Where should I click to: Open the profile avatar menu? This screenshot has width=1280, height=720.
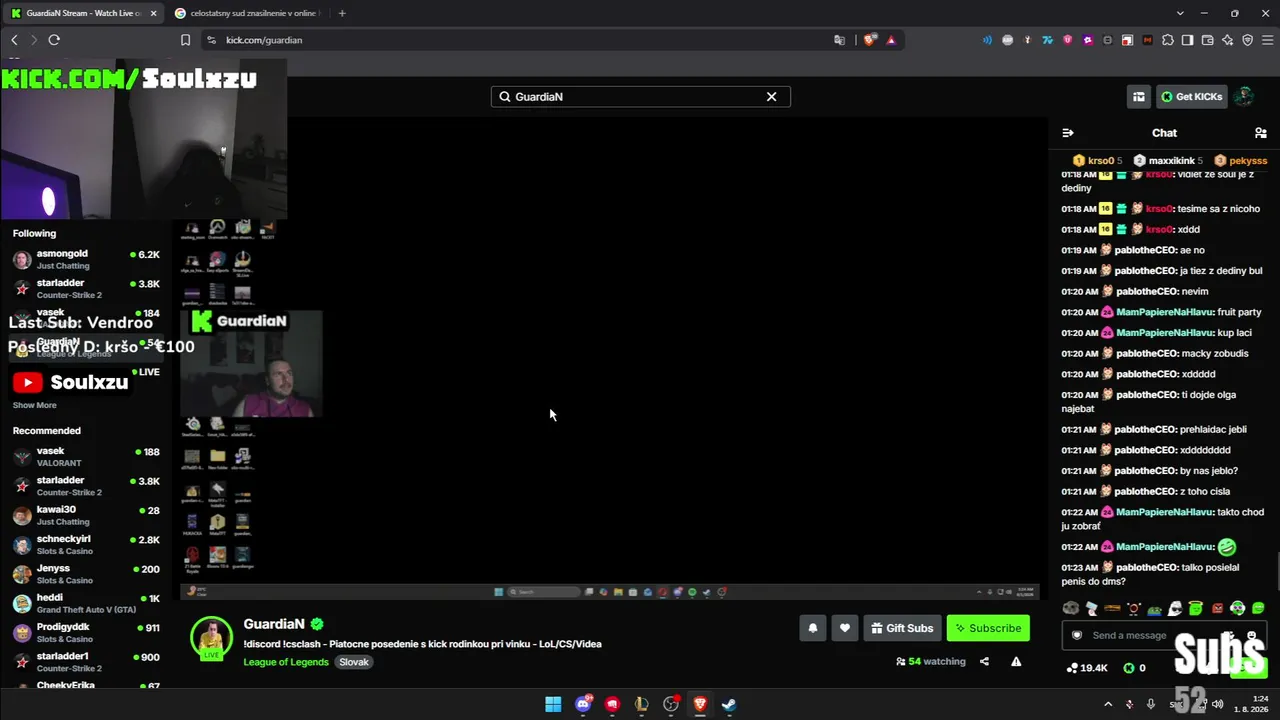1244,97
